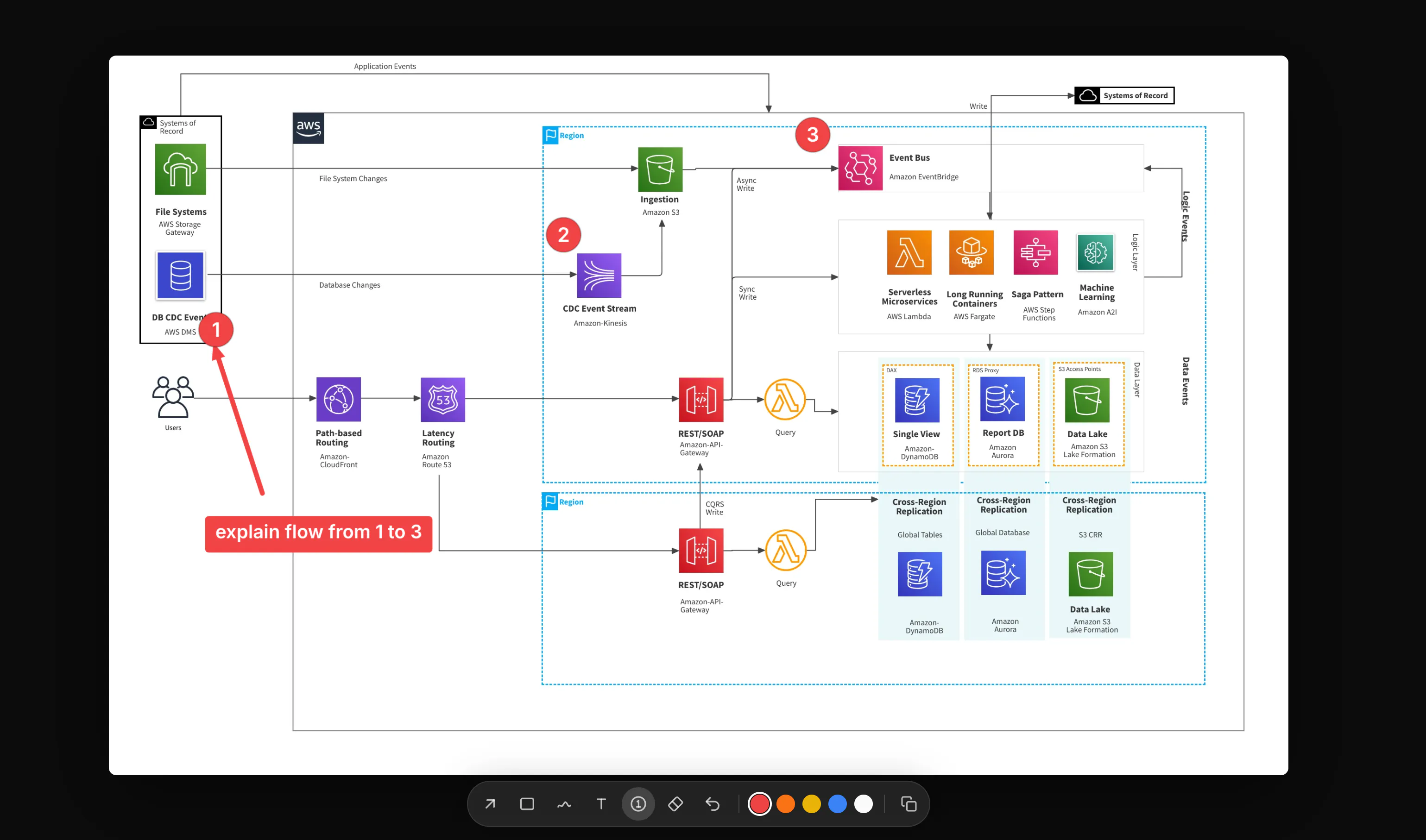Click the "Sync Write" label
This screenshot has height=840, width=1426.
point(748,293)
